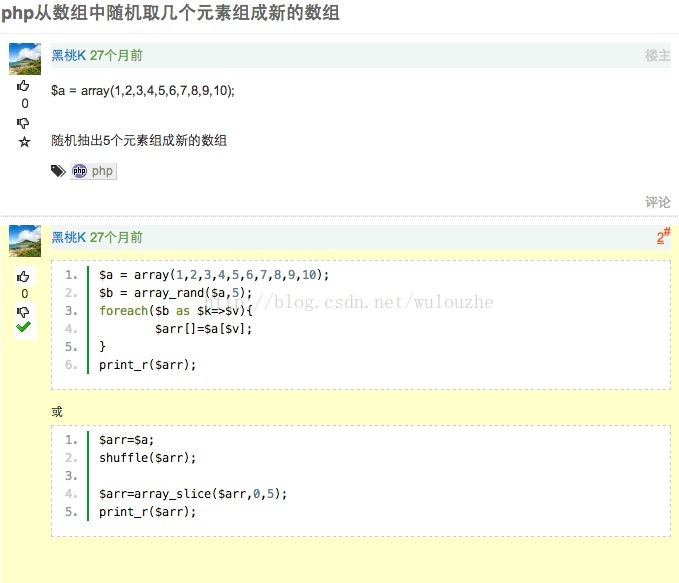This screenshot has height=583, width=679.
Task: Click the question's vote count 0
Action: pos(25,104)
